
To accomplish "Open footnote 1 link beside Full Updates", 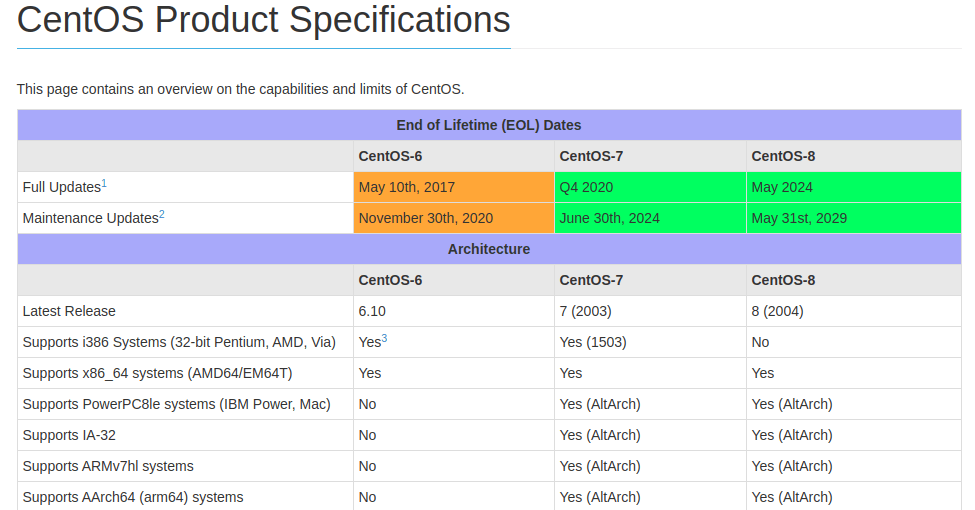I will 104,183.
